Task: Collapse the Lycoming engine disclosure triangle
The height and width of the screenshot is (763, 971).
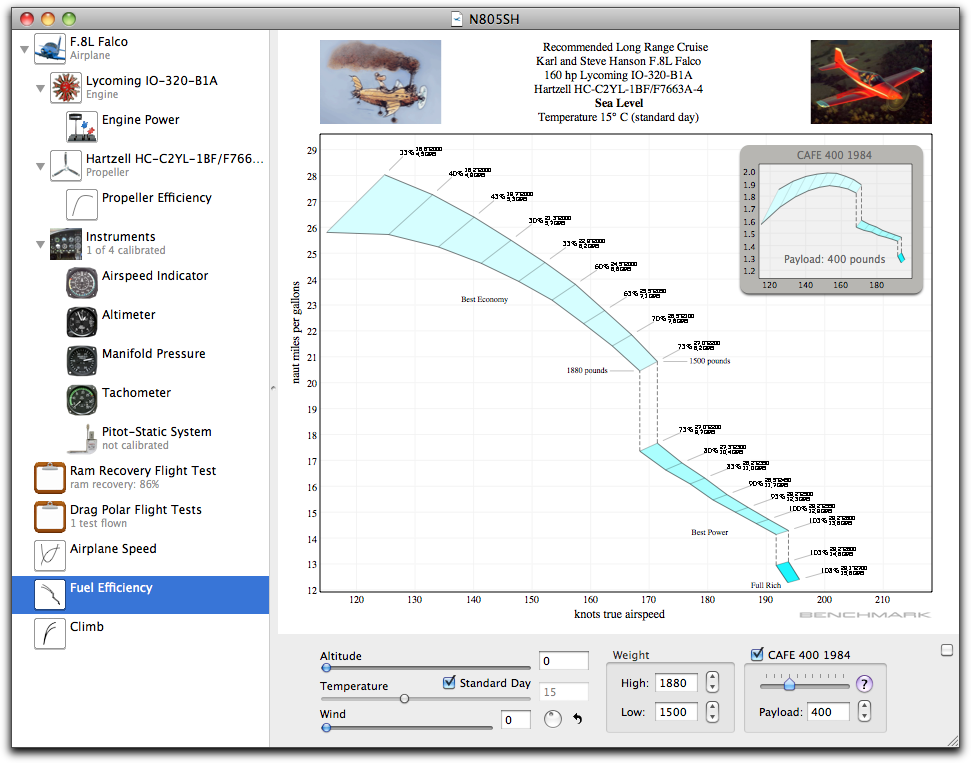Action: [x=40, y=88]
